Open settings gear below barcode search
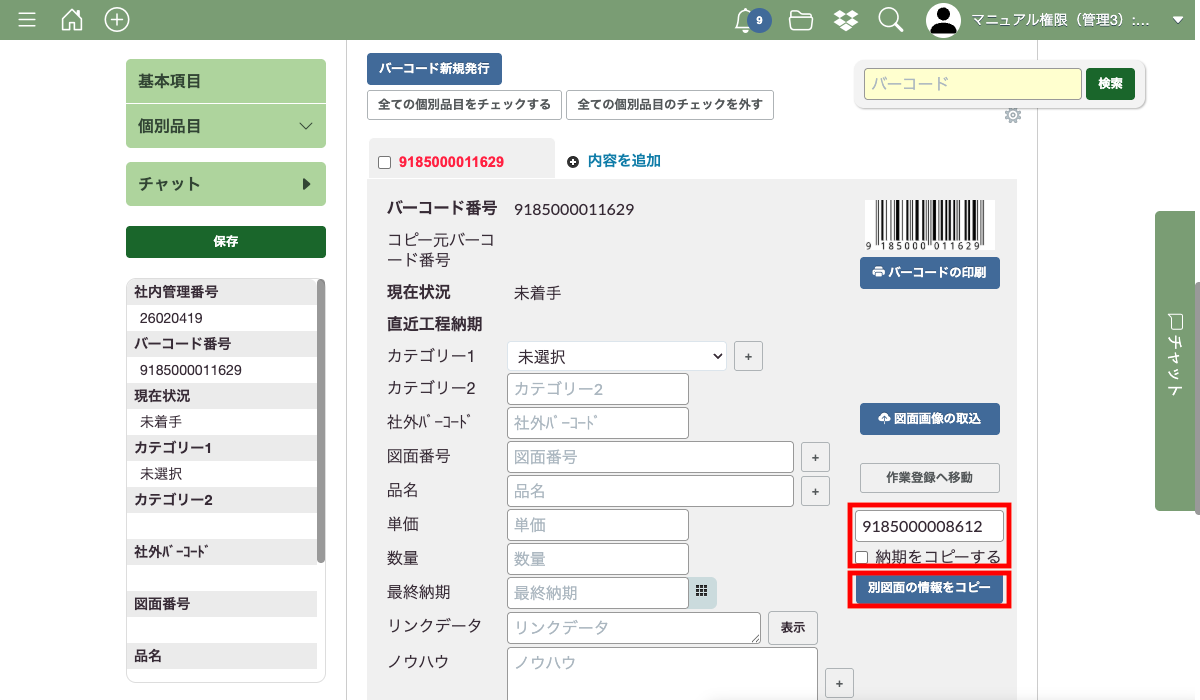Screen dimensions: 1200x700 1013,116
